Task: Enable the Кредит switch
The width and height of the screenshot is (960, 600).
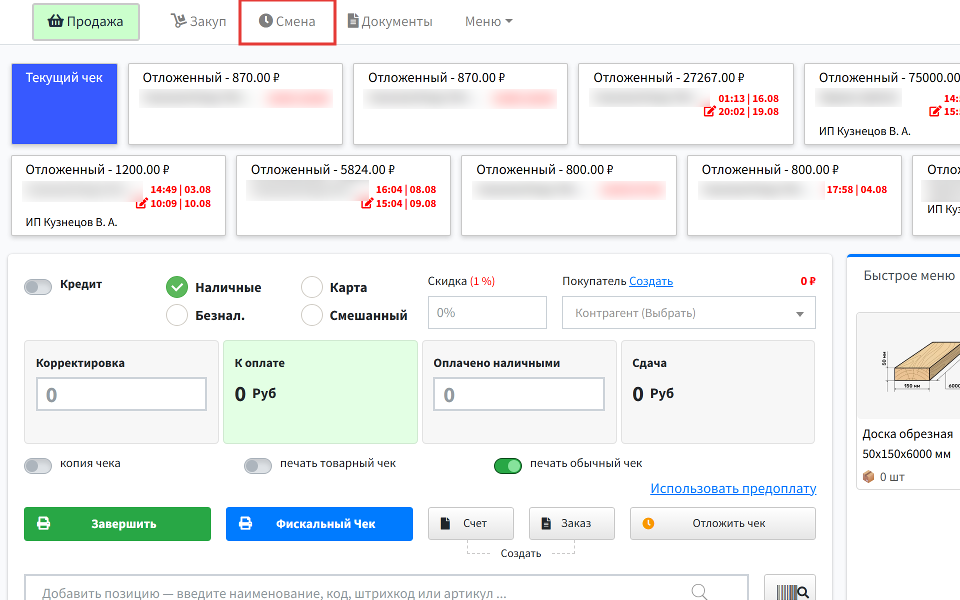Action: tap(38, 287)
